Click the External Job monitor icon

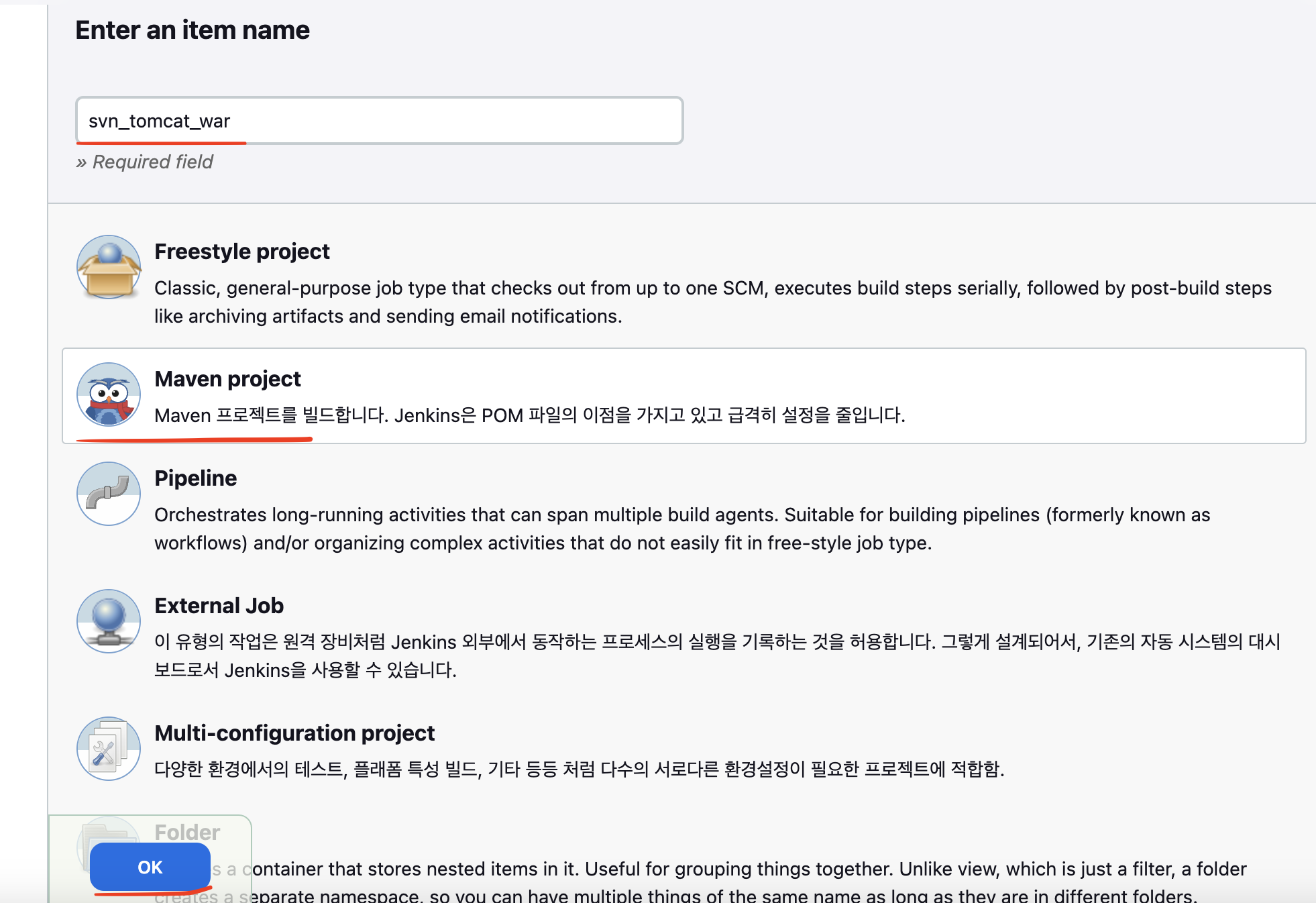[109, 621]
